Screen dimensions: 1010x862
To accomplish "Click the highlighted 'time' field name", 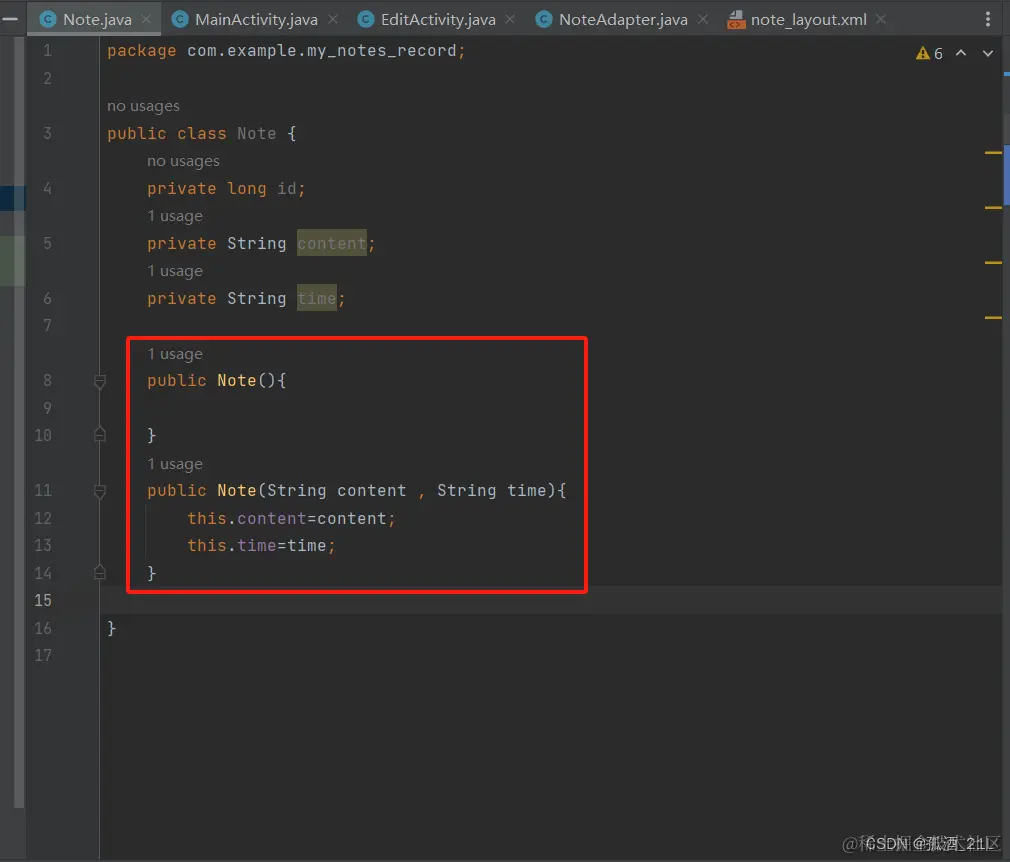I will pyautogui.click(x=317, y=298).
